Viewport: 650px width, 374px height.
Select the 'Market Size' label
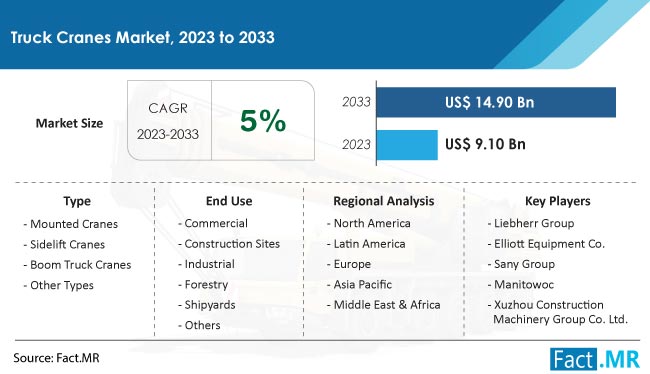pos(69,123)
